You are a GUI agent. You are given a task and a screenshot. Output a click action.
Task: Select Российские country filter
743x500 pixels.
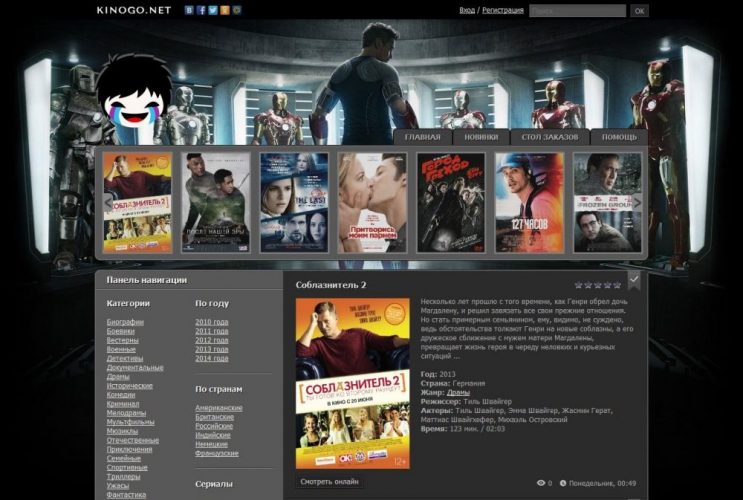(x=214, y=426)
